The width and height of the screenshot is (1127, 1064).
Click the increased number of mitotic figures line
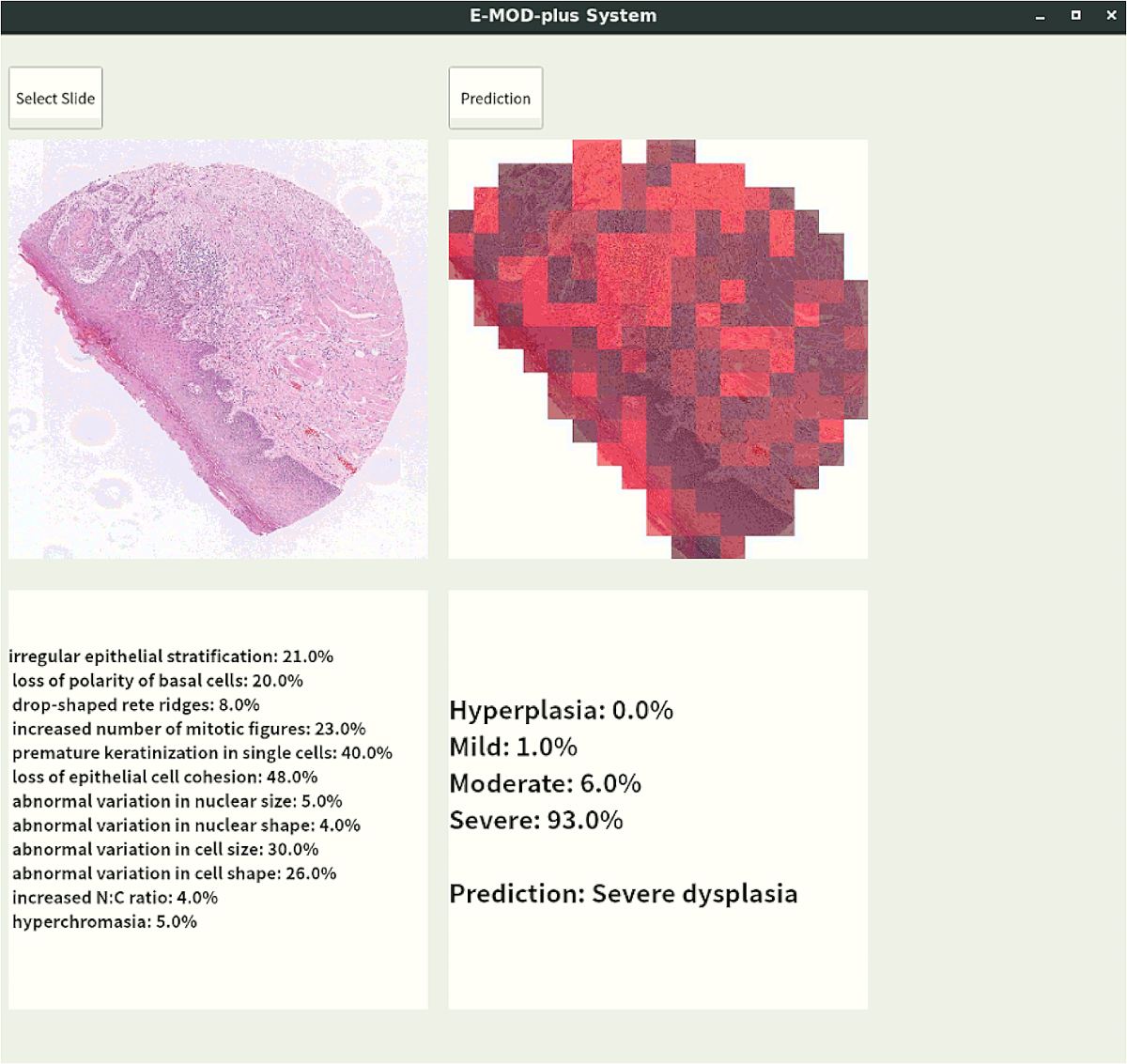(x=189, y=729)
